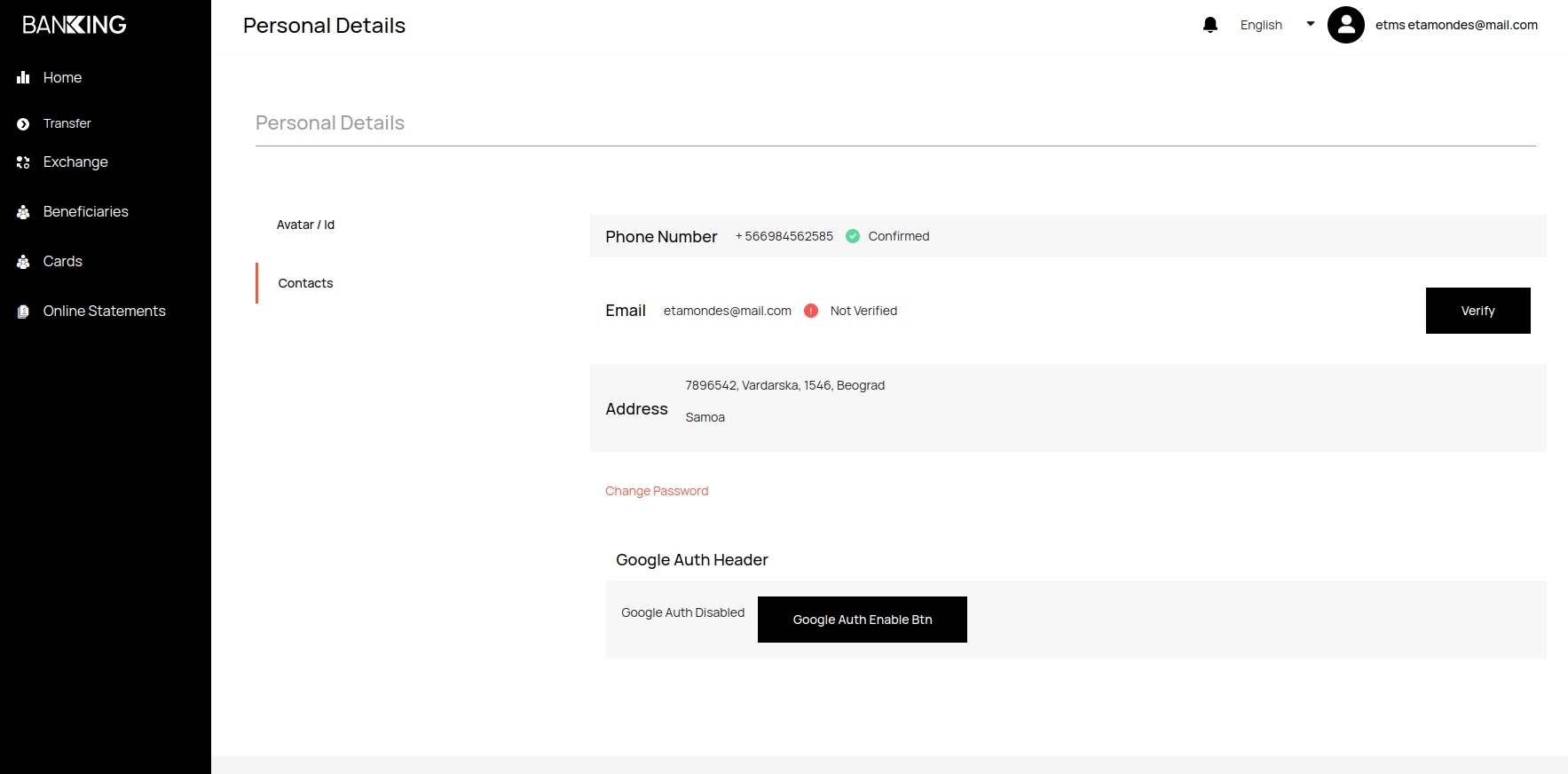Click the Confirmed status text

[x=899, y=236]
